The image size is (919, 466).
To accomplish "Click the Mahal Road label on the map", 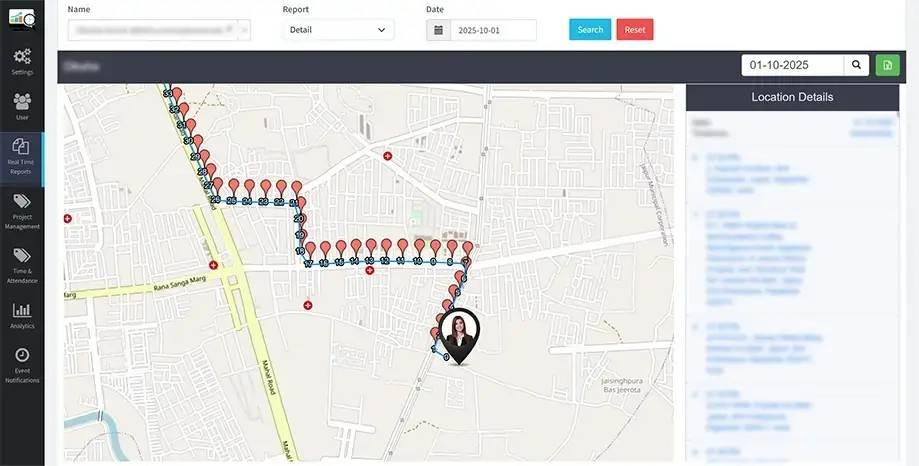I will point(269,377).
